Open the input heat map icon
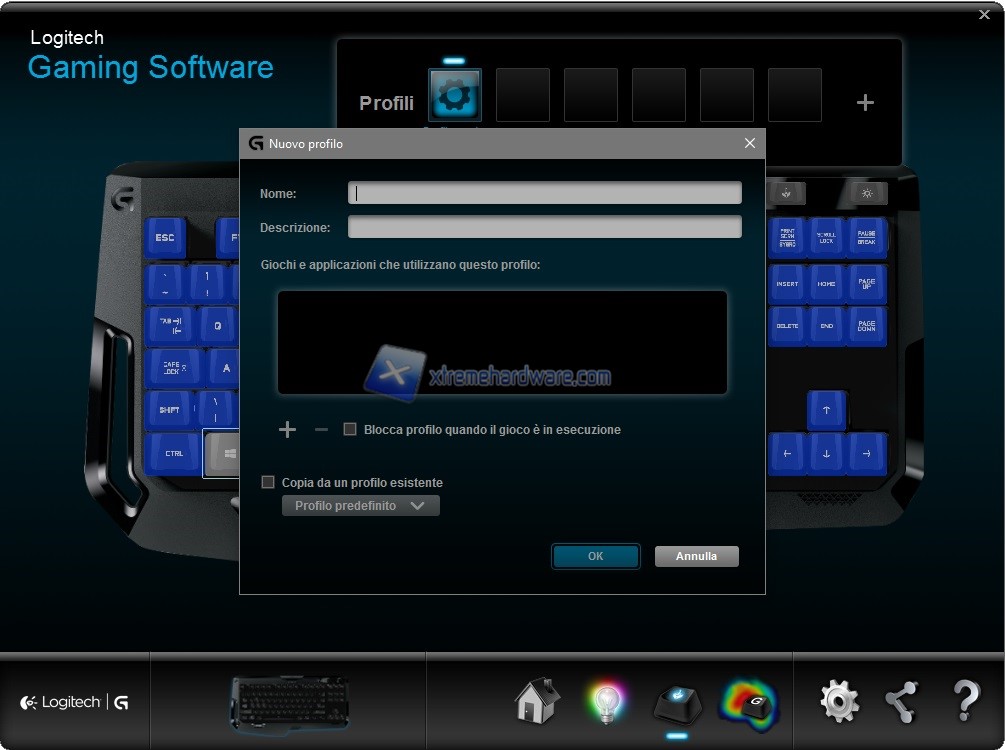Screen dimensions: 1005x750 749,702
